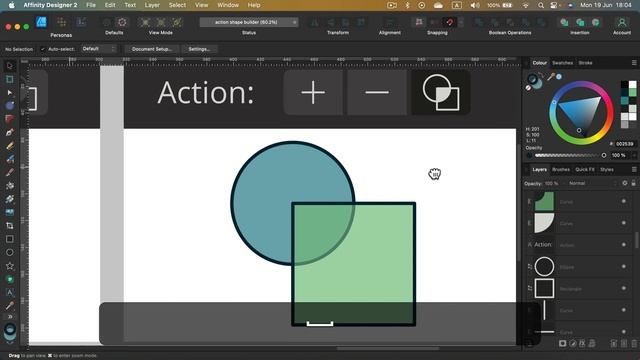The height and width of the screenshot is (360, 640).
Task: Click the mask layer icon in Layers panel
Action: pyautogui.click(x=562, y=344)
